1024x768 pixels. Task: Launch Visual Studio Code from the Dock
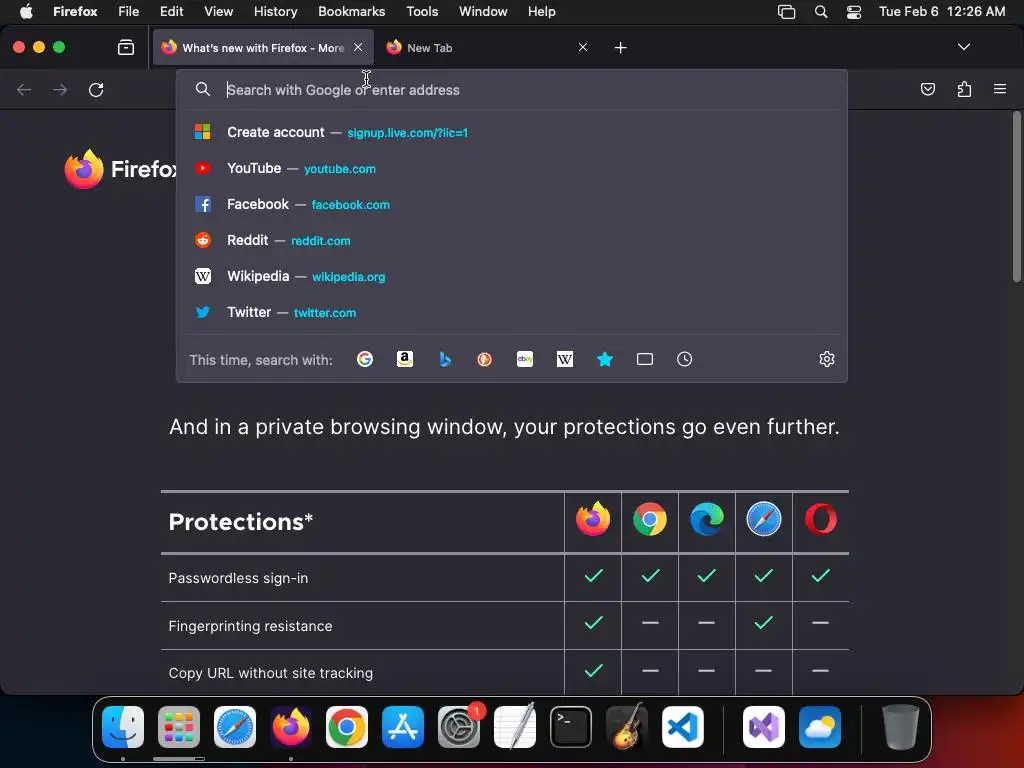point(683,727)
